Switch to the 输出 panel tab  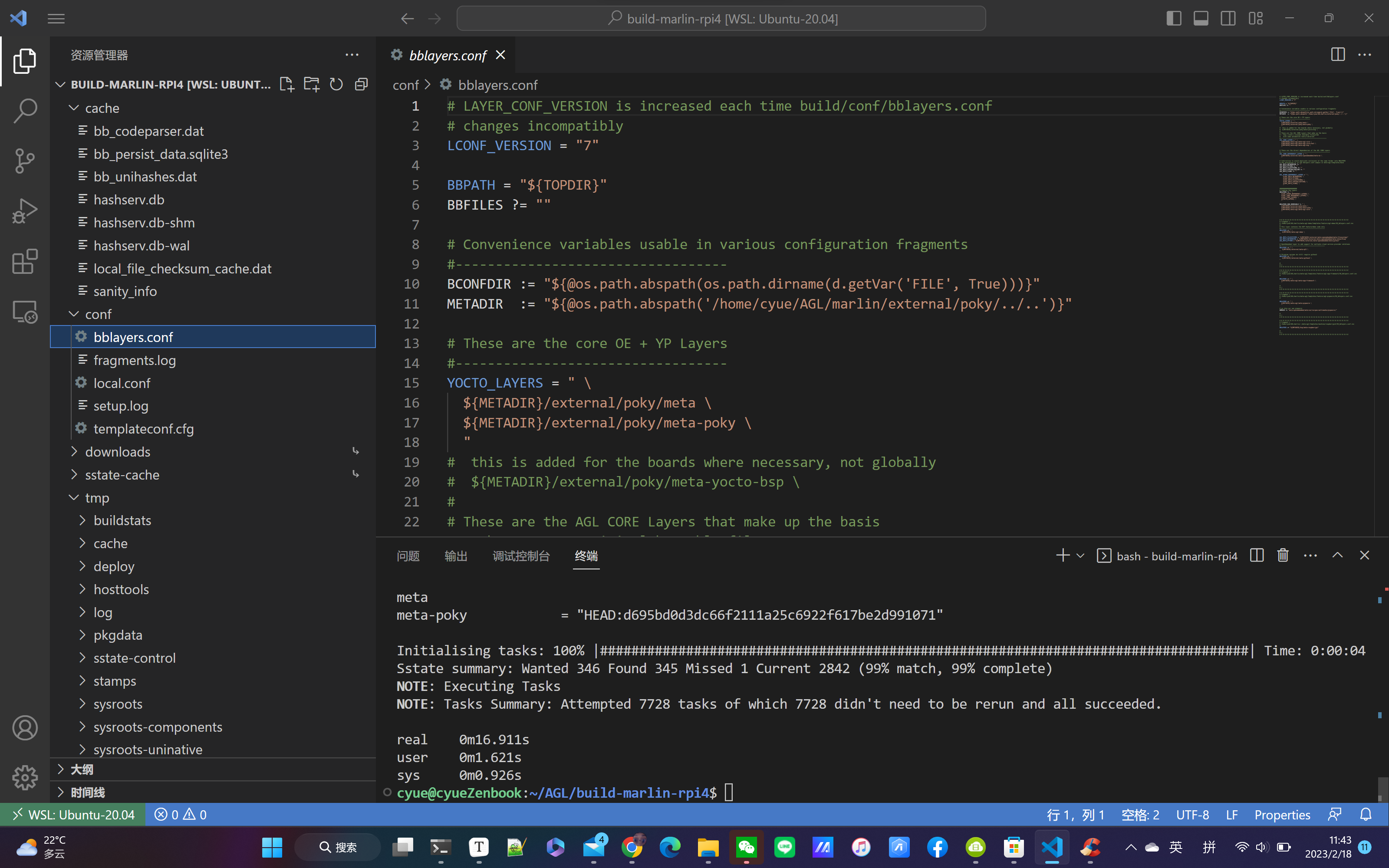(x=456, y=556)
